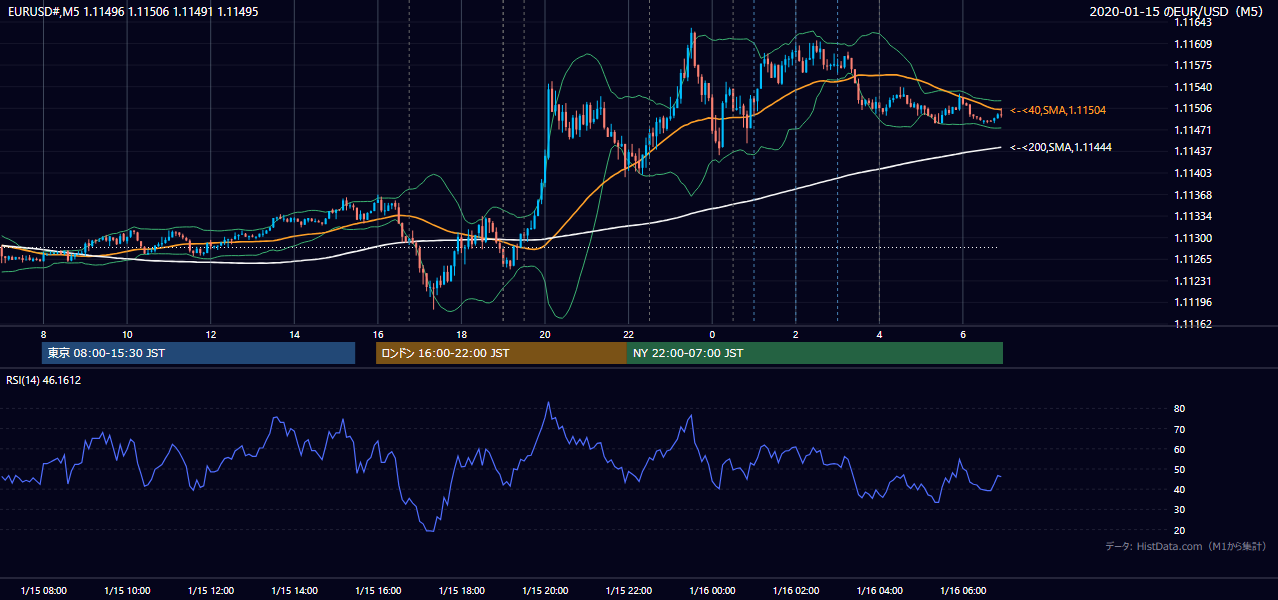Click price axis value 1.11437
The height and width of the screenshot is (600, 1278).
point(1193,152)
